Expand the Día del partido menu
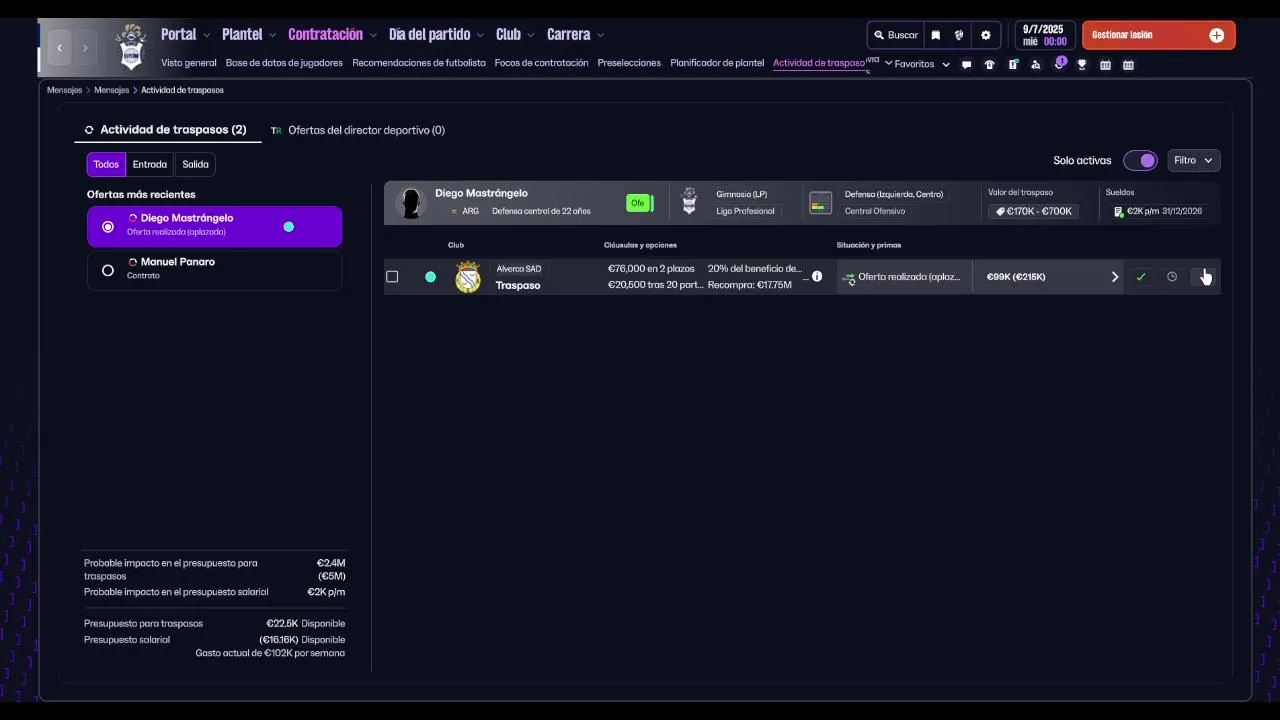Viewport: 1280px width, 720px height. [437, 34]
